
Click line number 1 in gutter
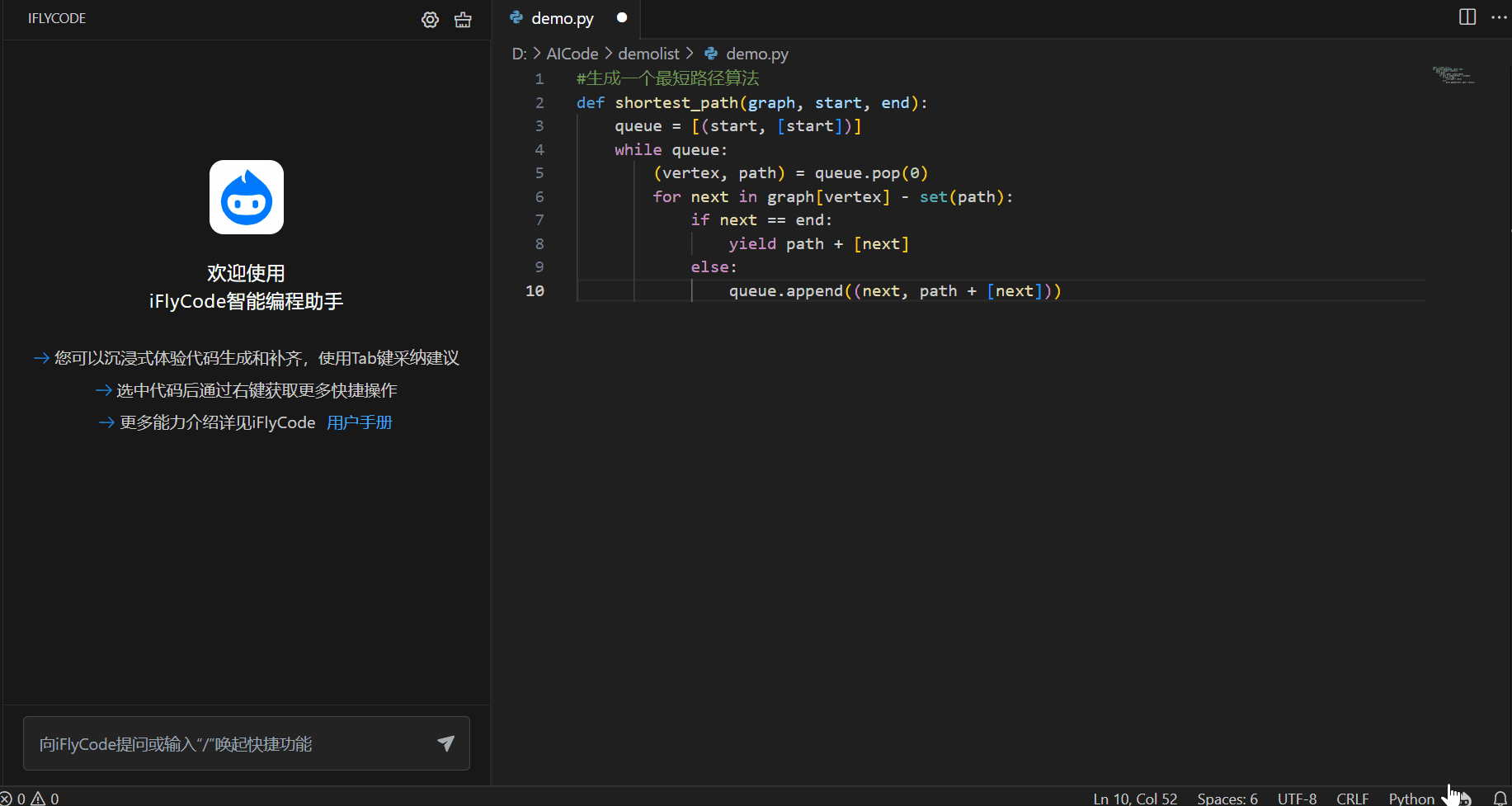click(x=539, y=78)
